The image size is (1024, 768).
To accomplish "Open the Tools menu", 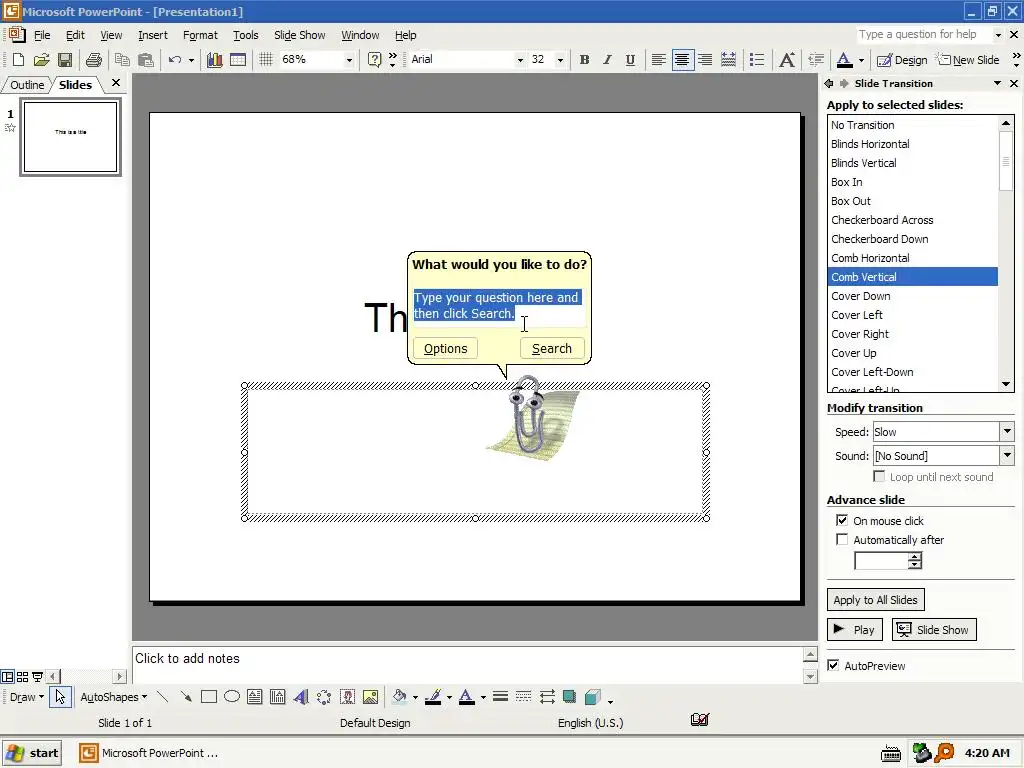I will [246, 35].
